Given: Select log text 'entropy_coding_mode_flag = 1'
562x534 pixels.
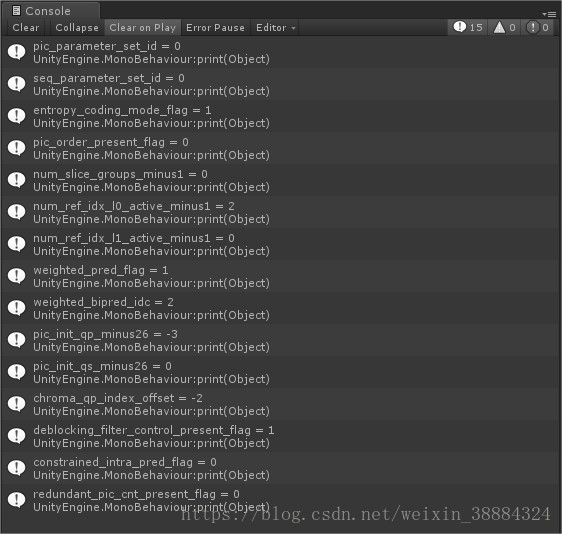Looking at the screenshot, I should pyautogui.click(x=122, y=110).
